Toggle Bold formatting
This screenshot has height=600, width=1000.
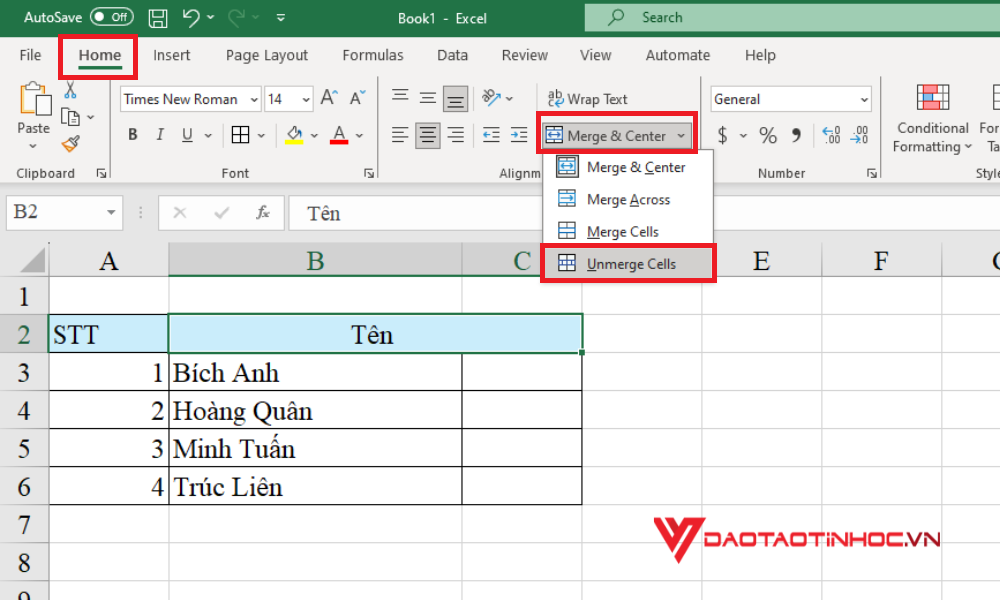[133, 135]
